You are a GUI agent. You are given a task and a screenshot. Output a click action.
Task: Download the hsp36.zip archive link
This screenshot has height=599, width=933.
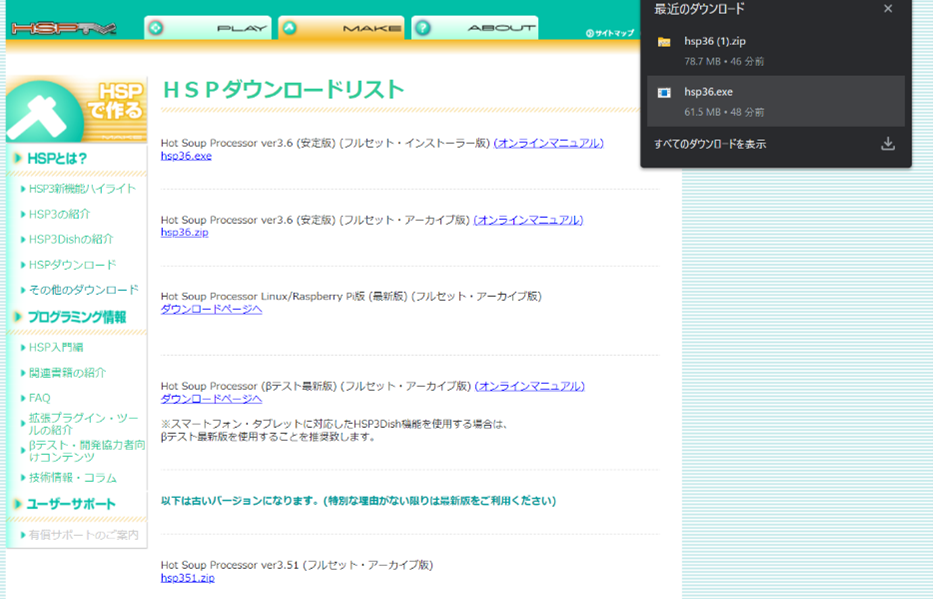point(184,232)
